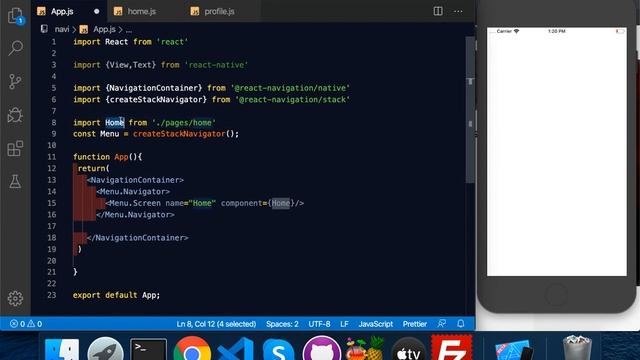640x360 pixels.
Task: Open GitHub Desktop from the dock
Action: tap(322, 349)
